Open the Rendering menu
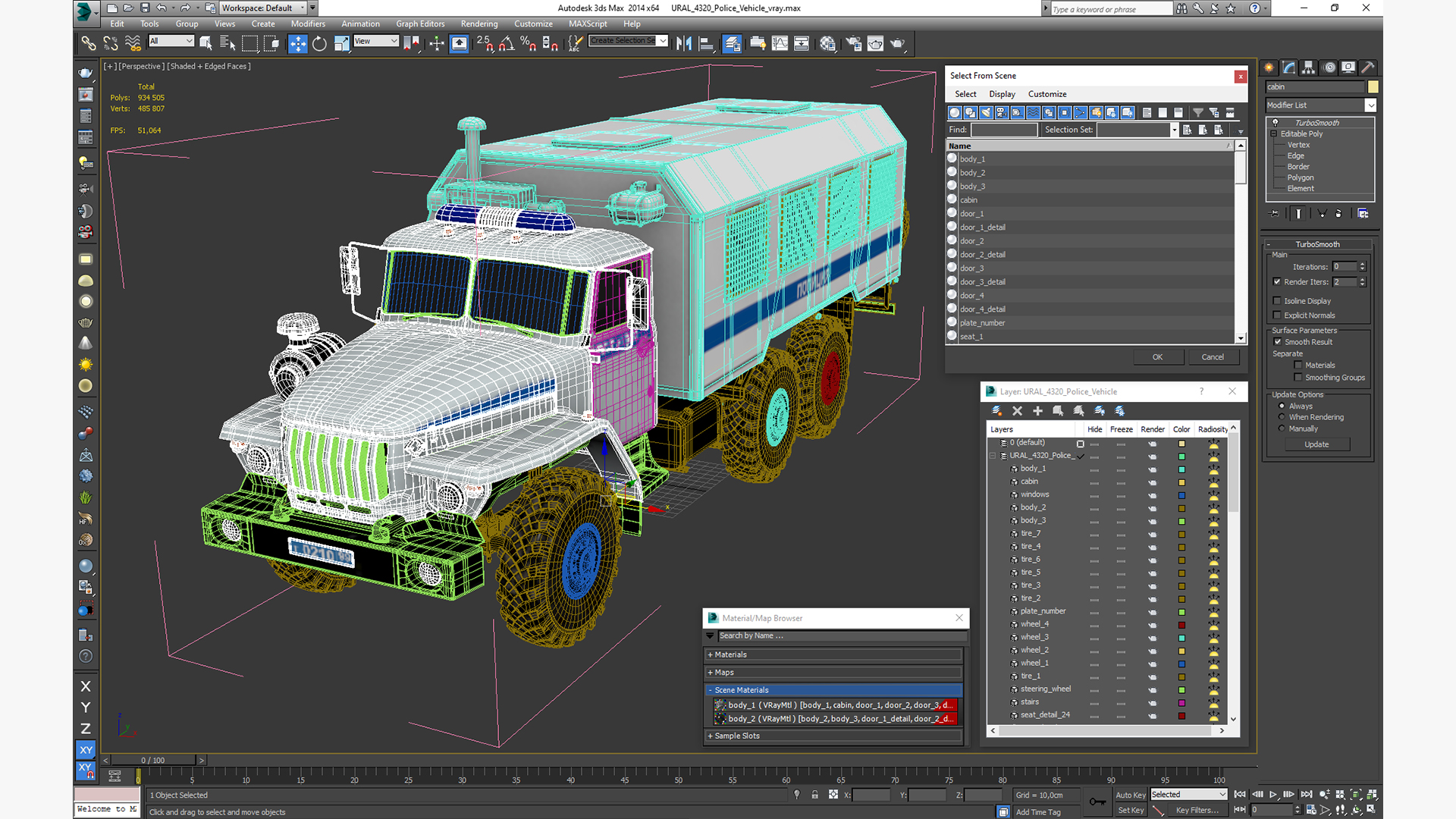The height and width of the screenshot is (819, 1456). 479,24
